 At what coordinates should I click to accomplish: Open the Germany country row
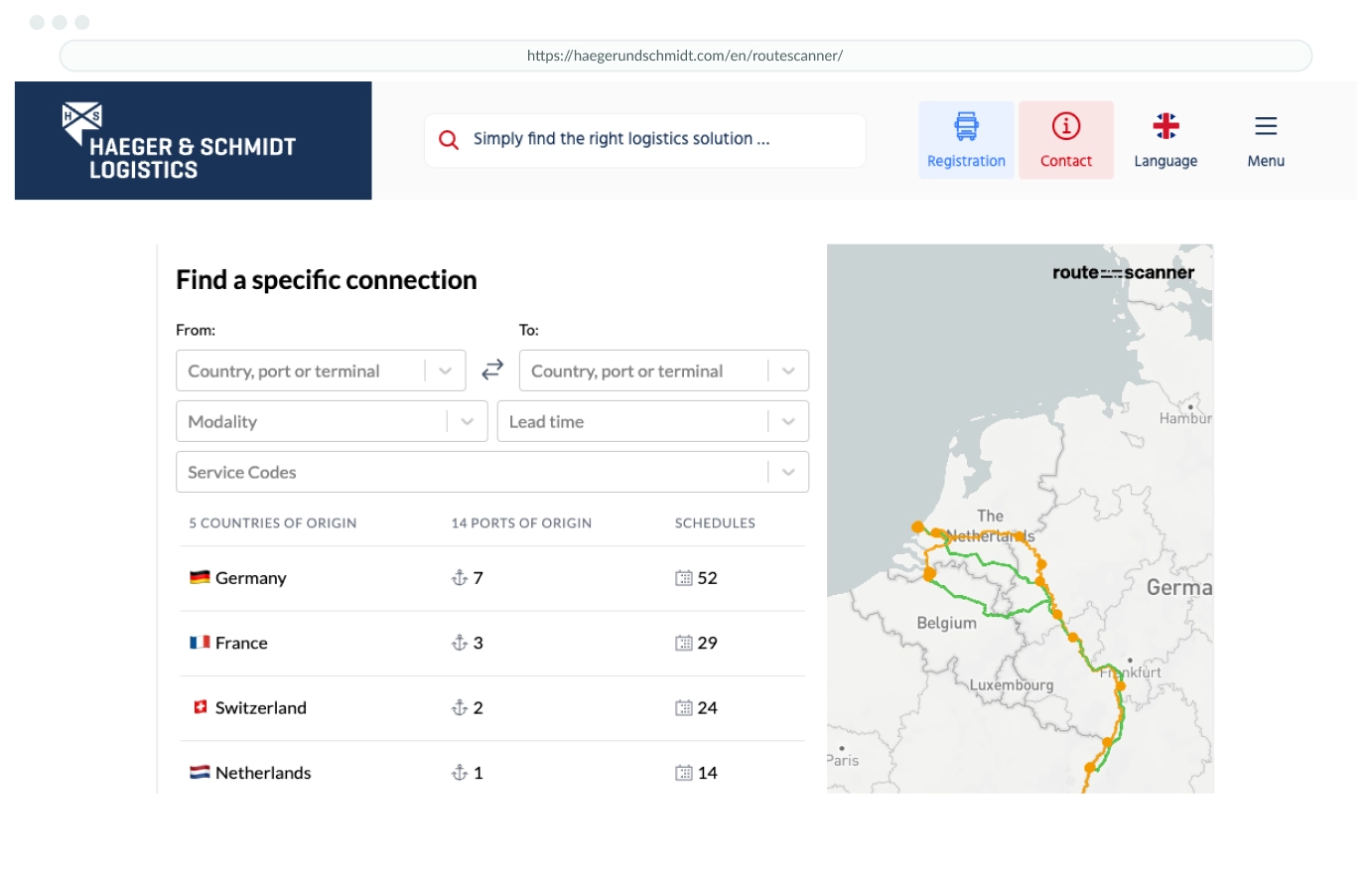coord(492,578)
